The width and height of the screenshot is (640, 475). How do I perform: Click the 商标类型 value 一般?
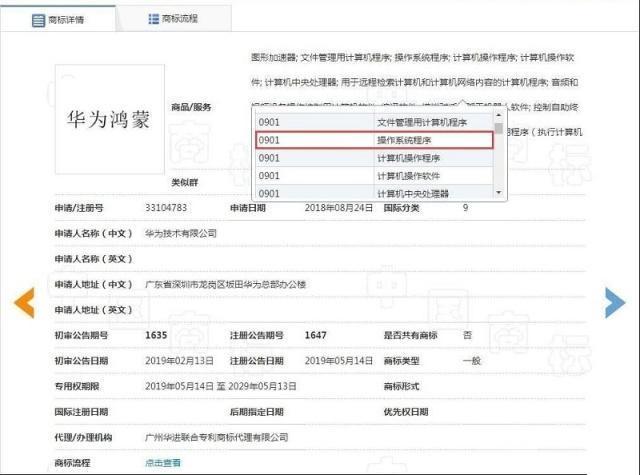(x=472, y=361)
